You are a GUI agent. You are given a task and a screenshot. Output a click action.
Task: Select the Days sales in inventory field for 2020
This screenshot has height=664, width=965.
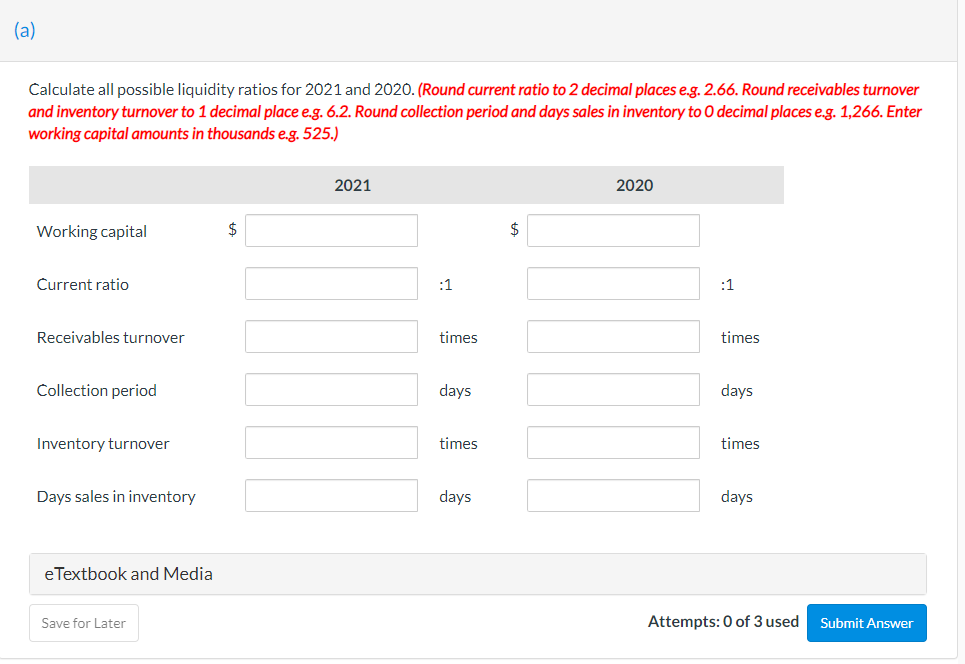(x=613, y=495)
